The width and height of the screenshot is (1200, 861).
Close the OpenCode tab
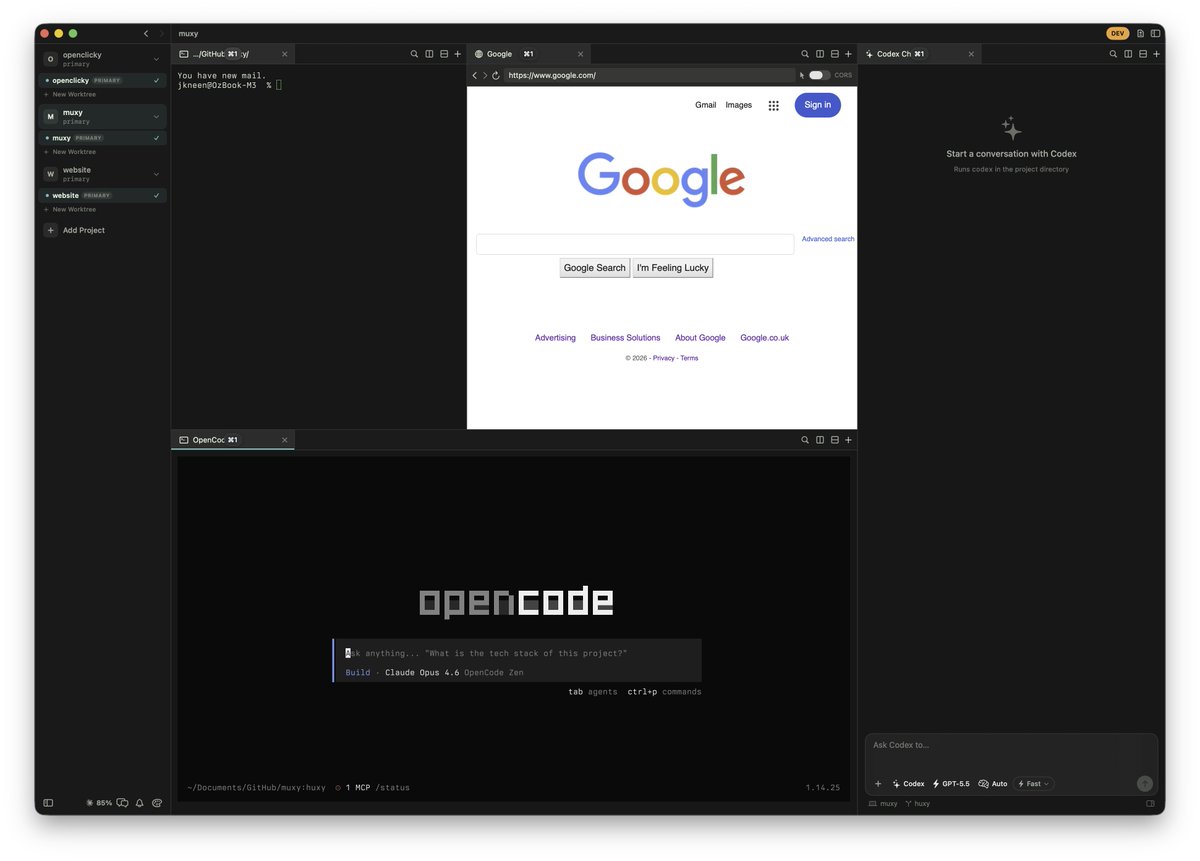pos(284,440)
